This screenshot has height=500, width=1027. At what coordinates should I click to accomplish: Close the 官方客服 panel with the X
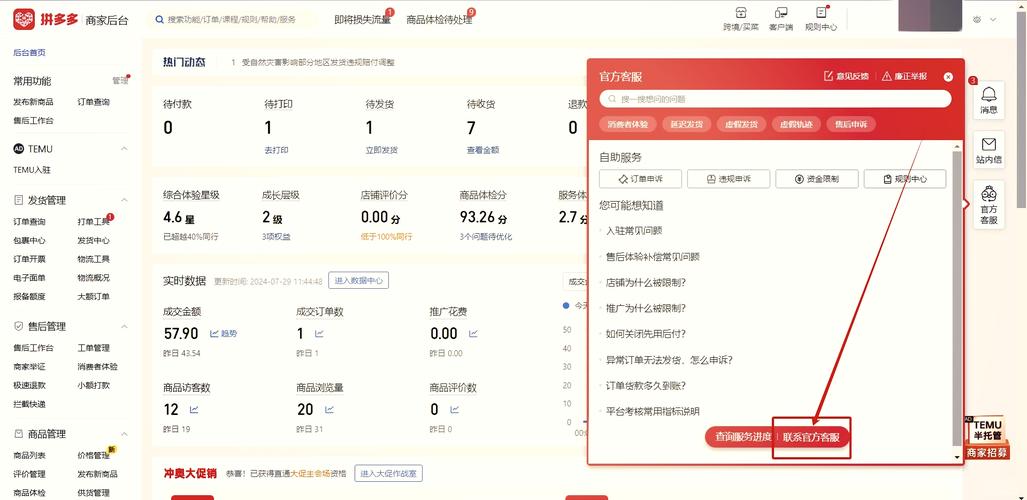coord(948,77)
